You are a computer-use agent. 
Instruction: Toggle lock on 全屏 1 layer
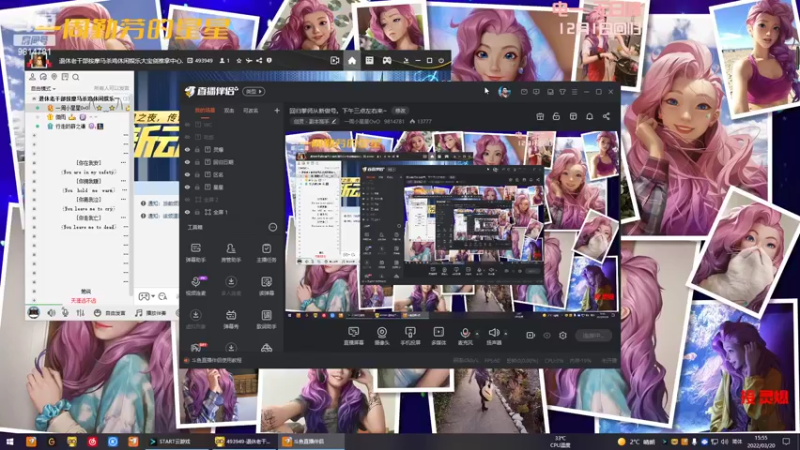point(197,212)
